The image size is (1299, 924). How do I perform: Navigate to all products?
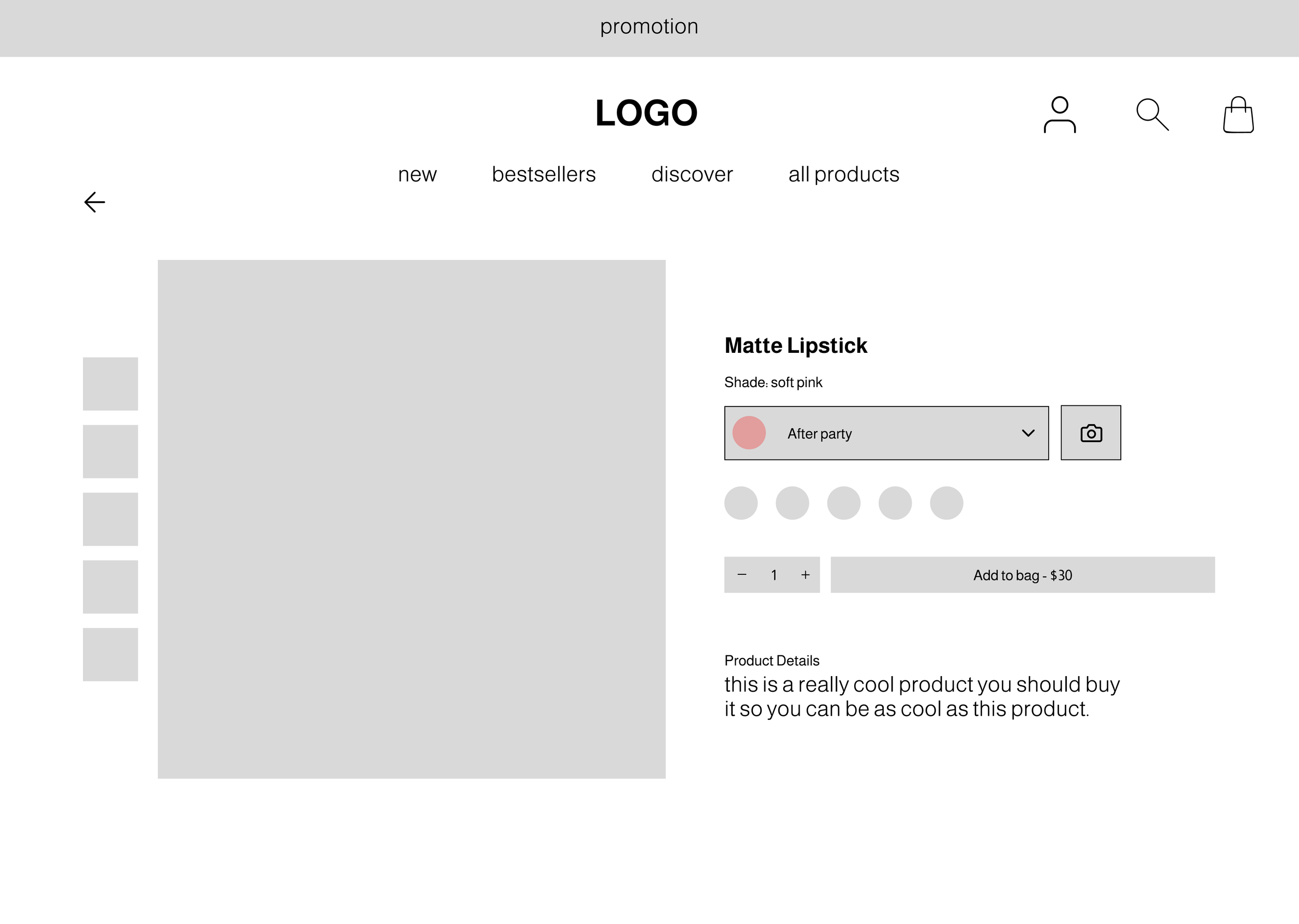pyautogui.click(x=843, y=174)
